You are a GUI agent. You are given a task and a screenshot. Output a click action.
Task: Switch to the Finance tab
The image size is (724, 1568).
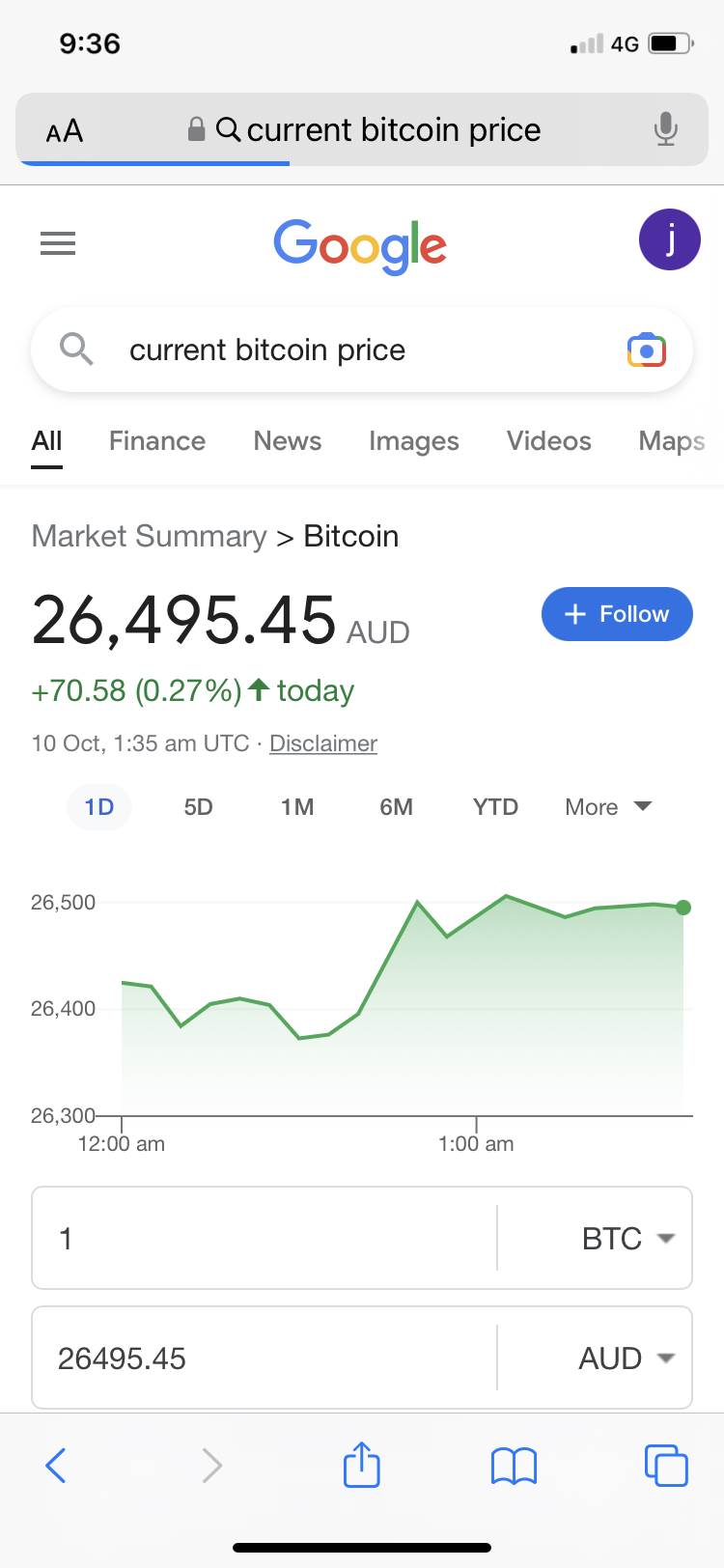tap(157, 441)
